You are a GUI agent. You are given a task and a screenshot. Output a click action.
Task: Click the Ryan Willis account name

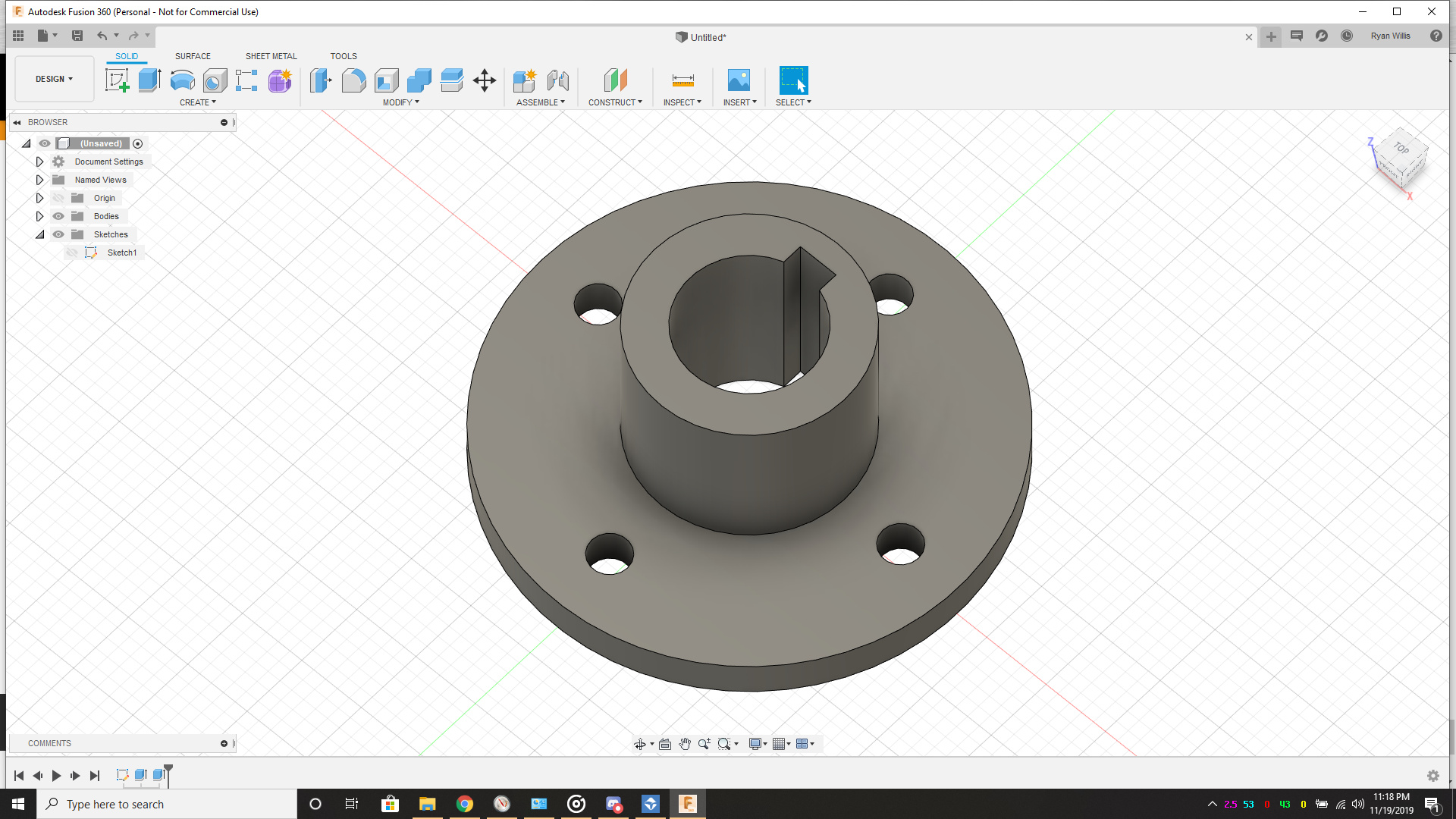pyautogui.click(x=1390, y=36)
